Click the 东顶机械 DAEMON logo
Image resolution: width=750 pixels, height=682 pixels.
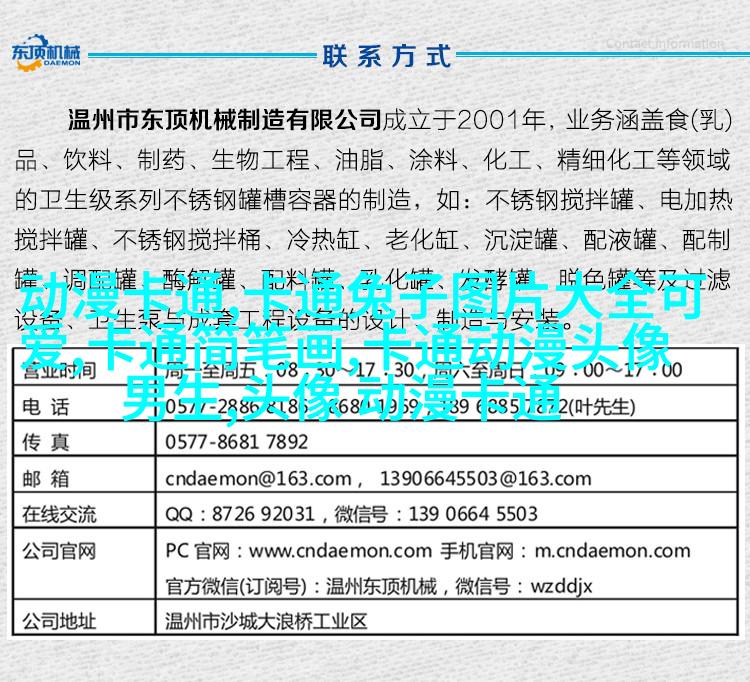pyautogui.click(x=46, y=52)
